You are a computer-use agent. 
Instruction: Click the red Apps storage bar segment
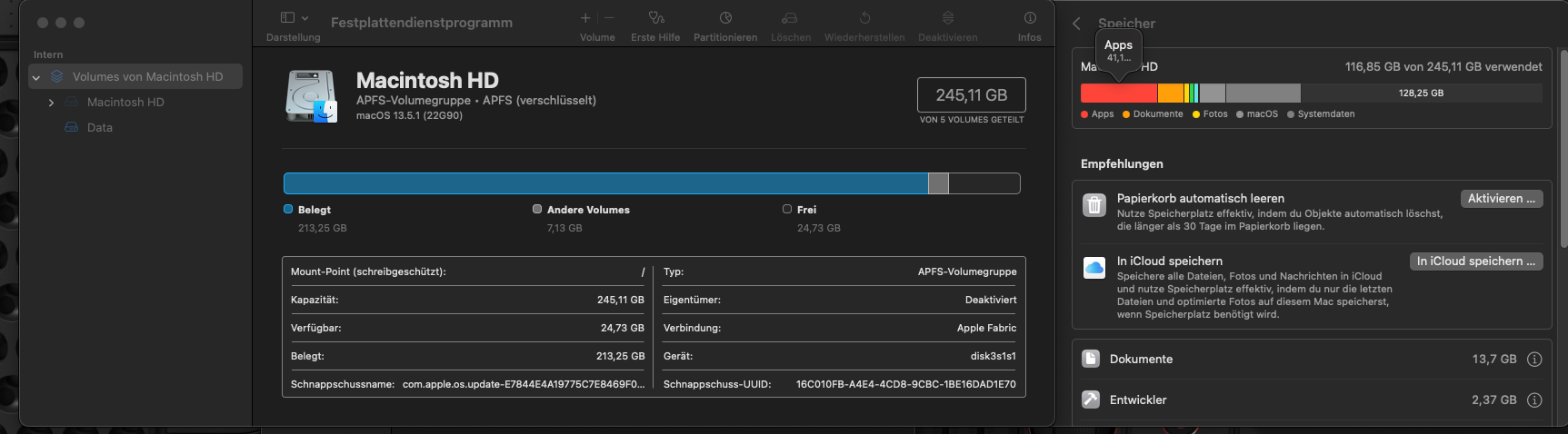point(1118,94)
